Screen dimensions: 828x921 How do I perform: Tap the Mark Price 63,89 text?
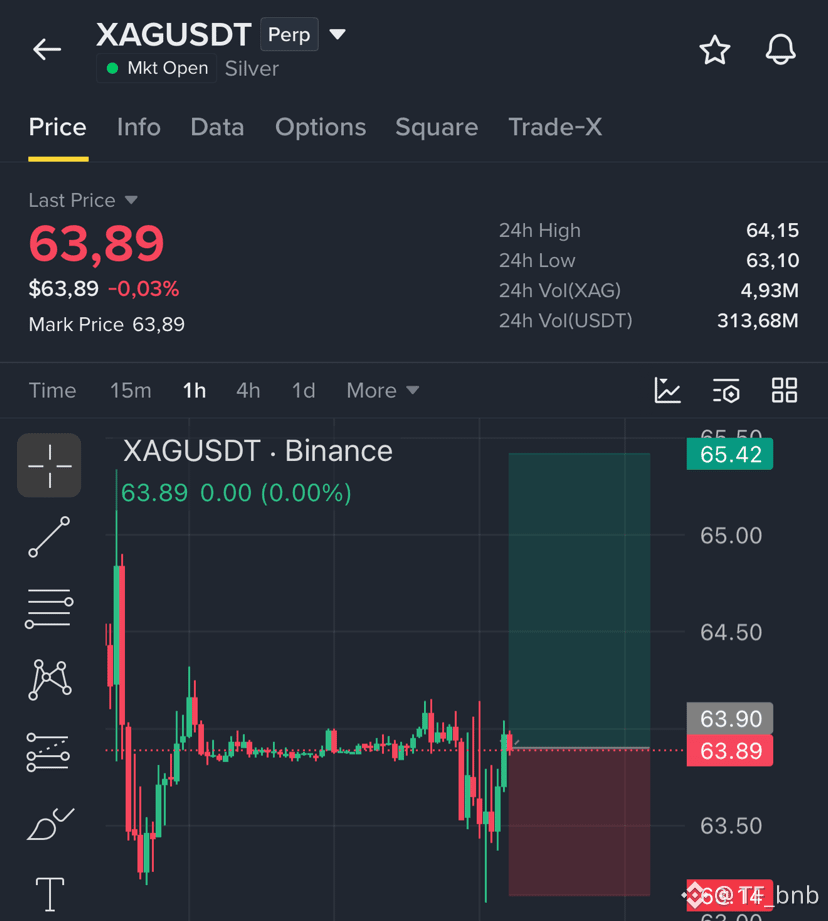click(106, 324)
